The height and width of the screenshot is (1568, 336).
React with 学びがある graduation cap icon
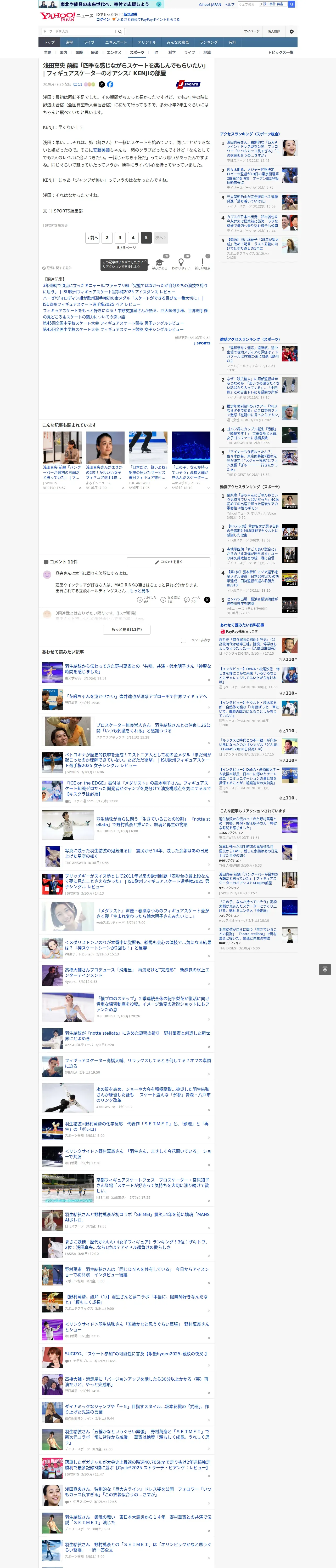point(160,262)
